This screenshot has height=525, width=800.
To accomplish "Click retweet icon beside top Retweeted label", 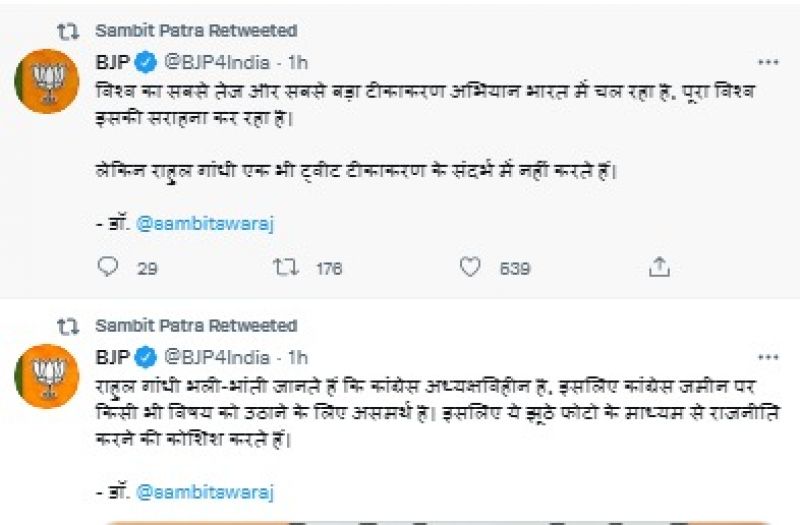I will pyautogui.click(x=67, y=31).
